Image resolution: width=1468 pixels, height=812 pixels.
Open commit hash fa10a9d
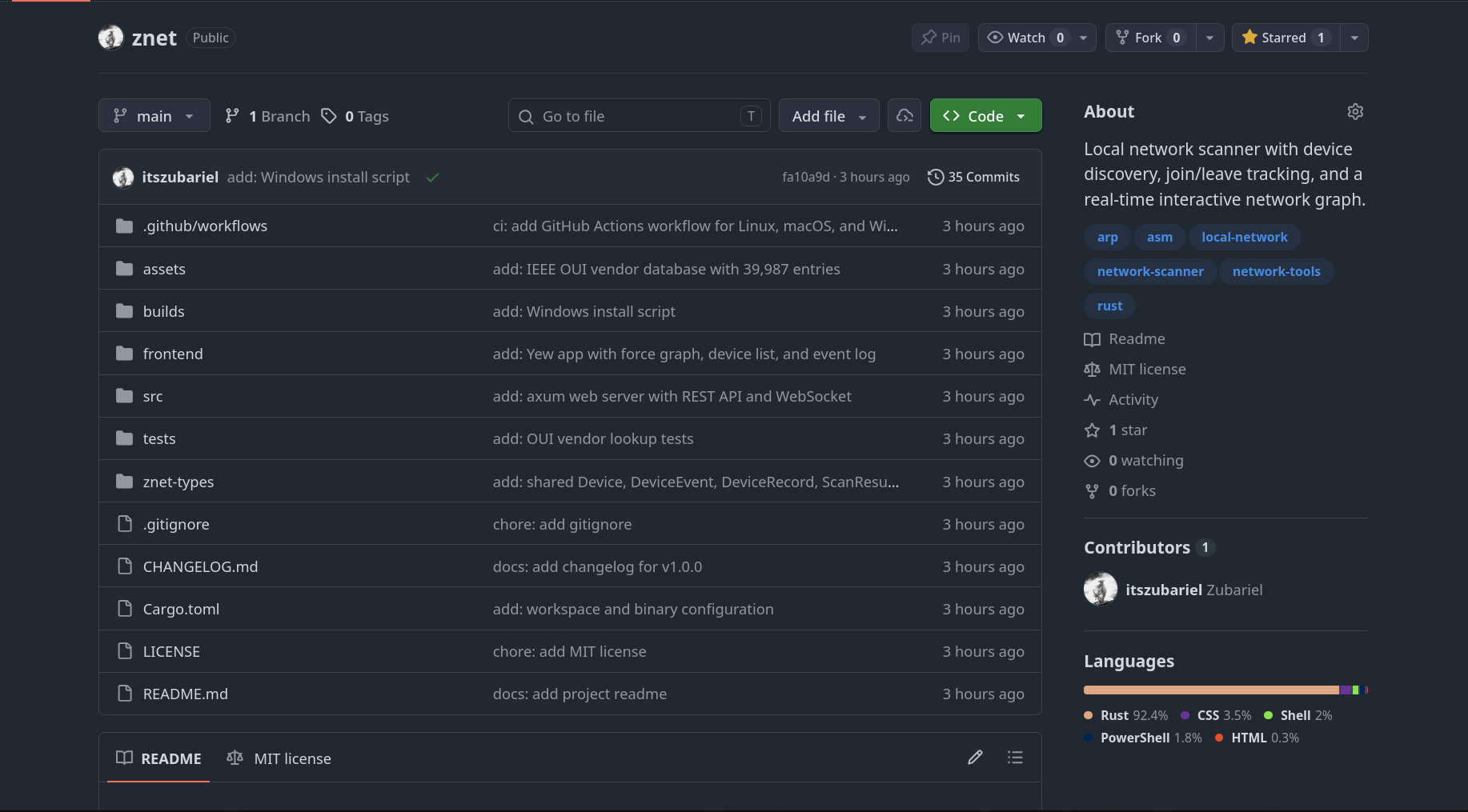(x=806, y=178)
